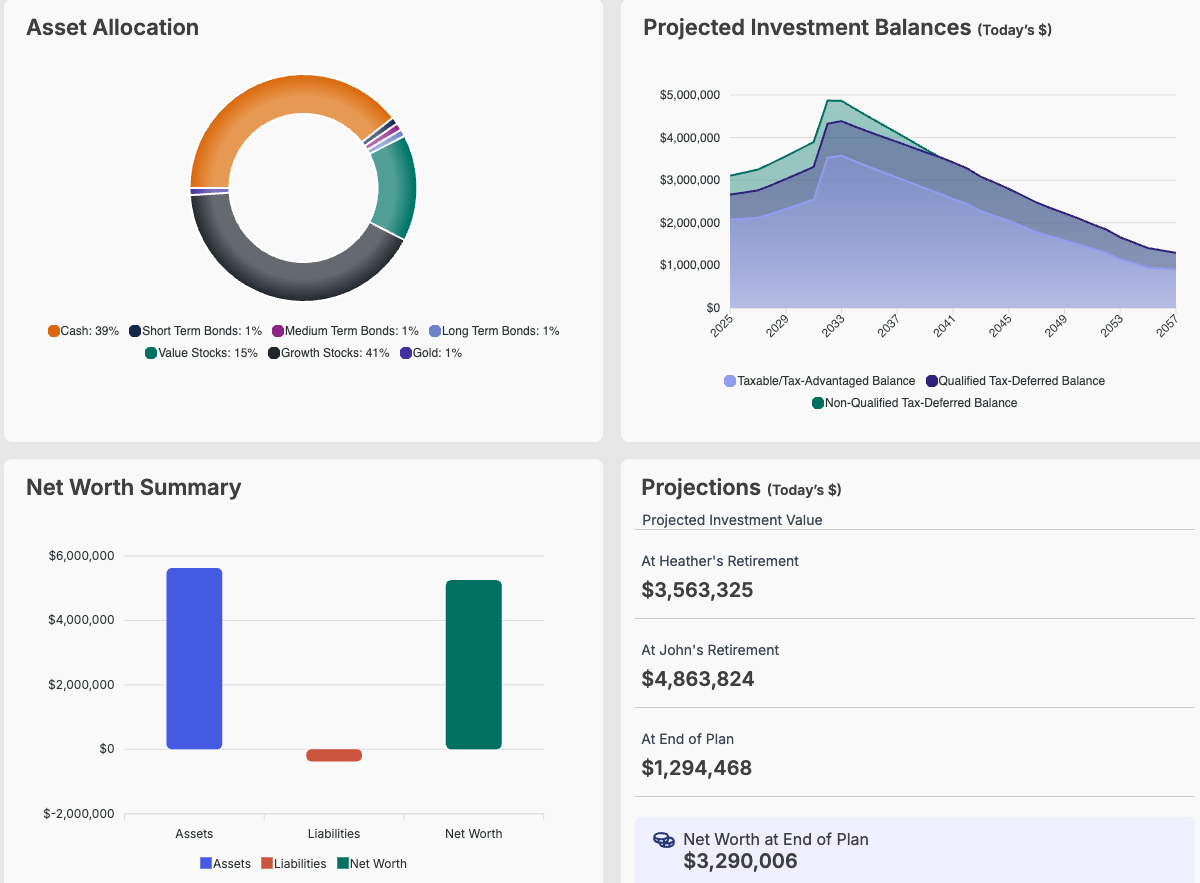Toggle Short Term Bonds legend entry
This screenshot has width=1200, height=883.
point(195,331)
